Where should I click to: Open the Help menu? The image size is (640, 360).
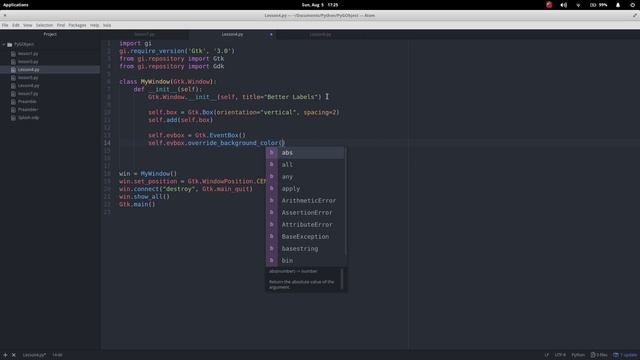pos(94,25)
